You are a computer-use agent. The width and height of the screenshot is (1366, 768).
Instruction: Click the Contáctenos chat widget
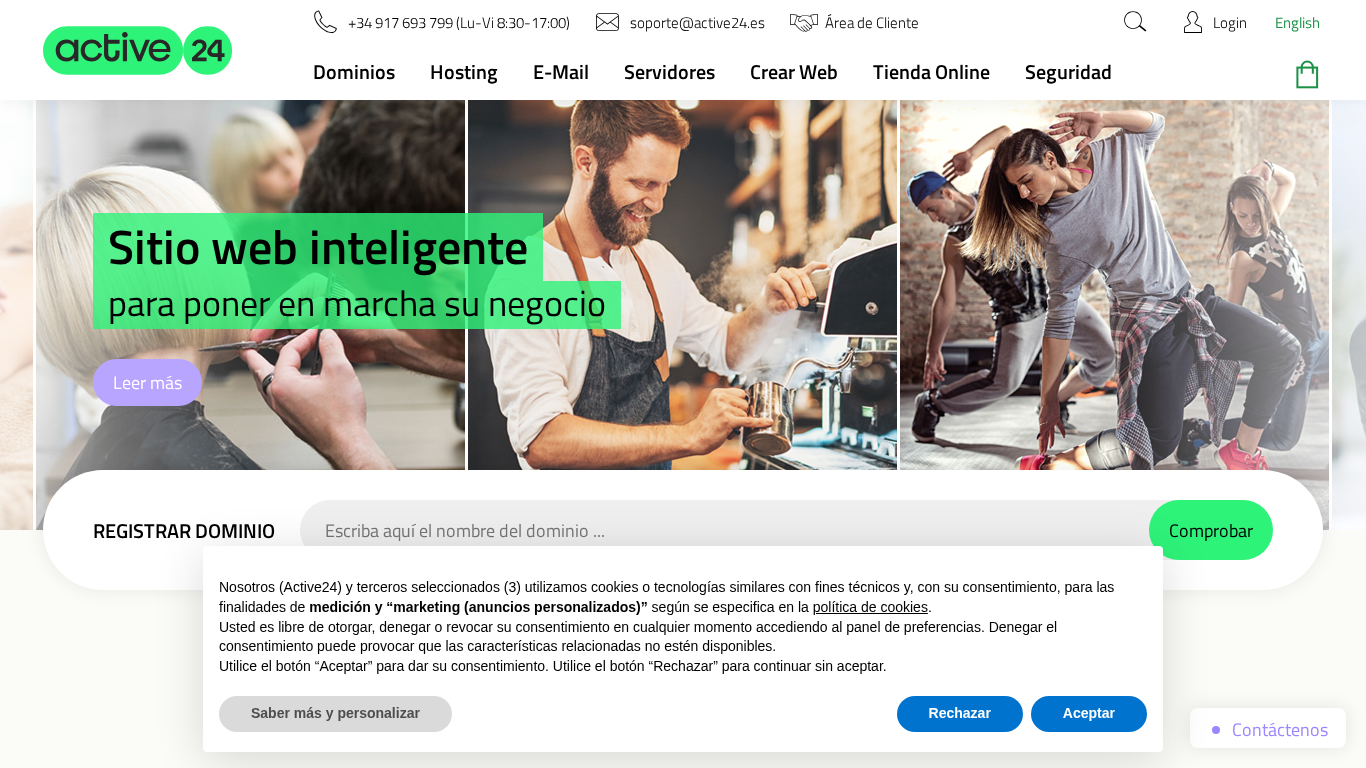[1268, 729]
